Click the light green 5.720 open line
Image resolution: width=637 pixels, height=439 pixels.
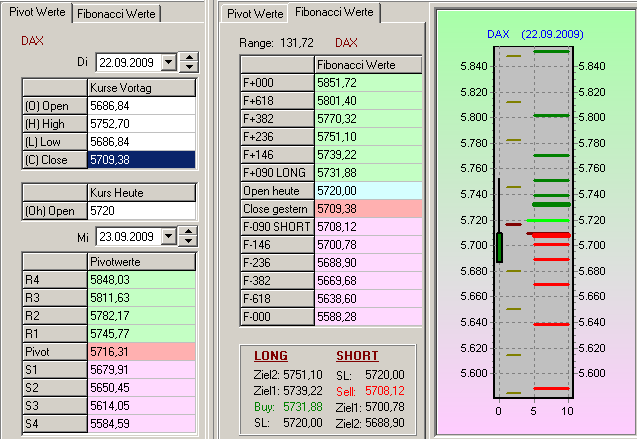[x=548, y=220]
